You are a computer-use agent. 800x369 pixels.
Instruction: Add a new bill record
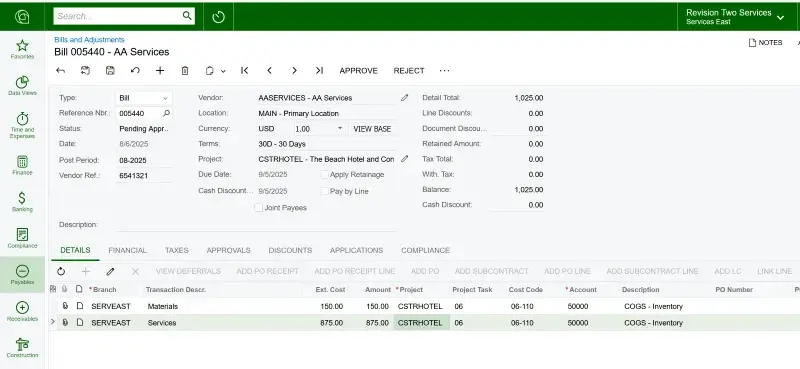pos(160,70)
